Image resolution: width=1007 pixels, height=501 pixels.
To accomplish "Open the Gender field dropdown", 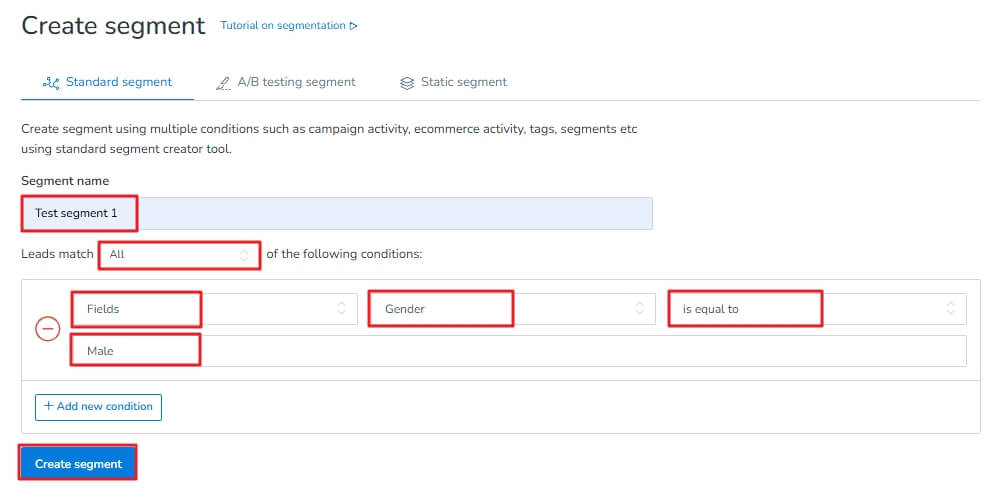I will coord(510,309).
